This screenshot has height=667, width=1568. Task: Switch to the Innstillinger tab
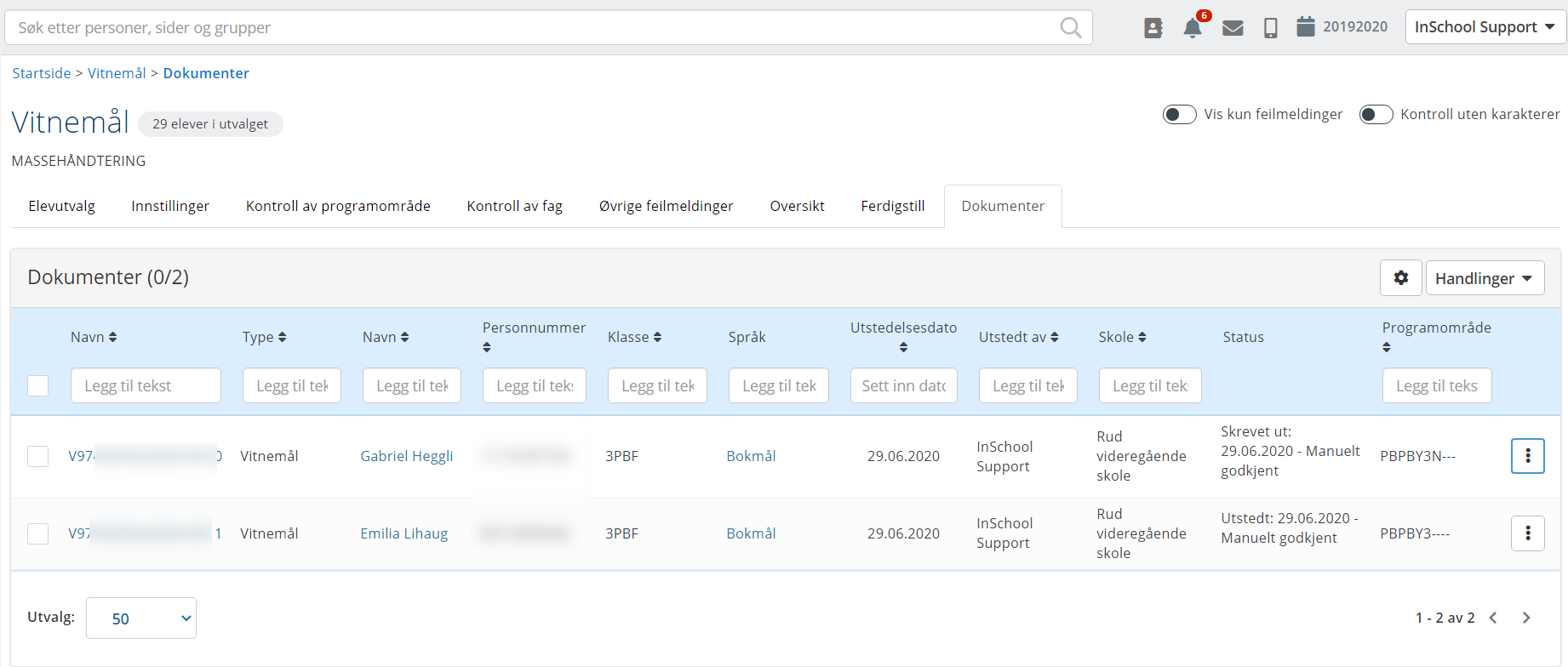[170, 206]
